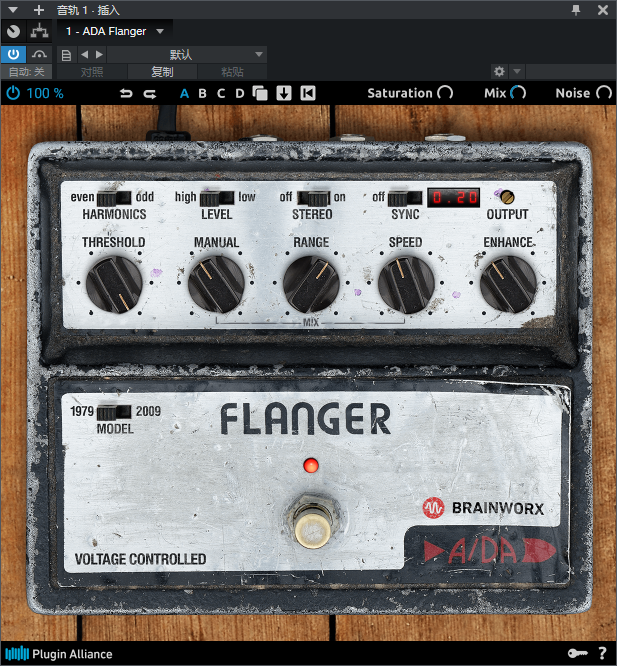The image size is (617, 666).
Task: Click the previous preset arrow
Action: coord(85,54)
